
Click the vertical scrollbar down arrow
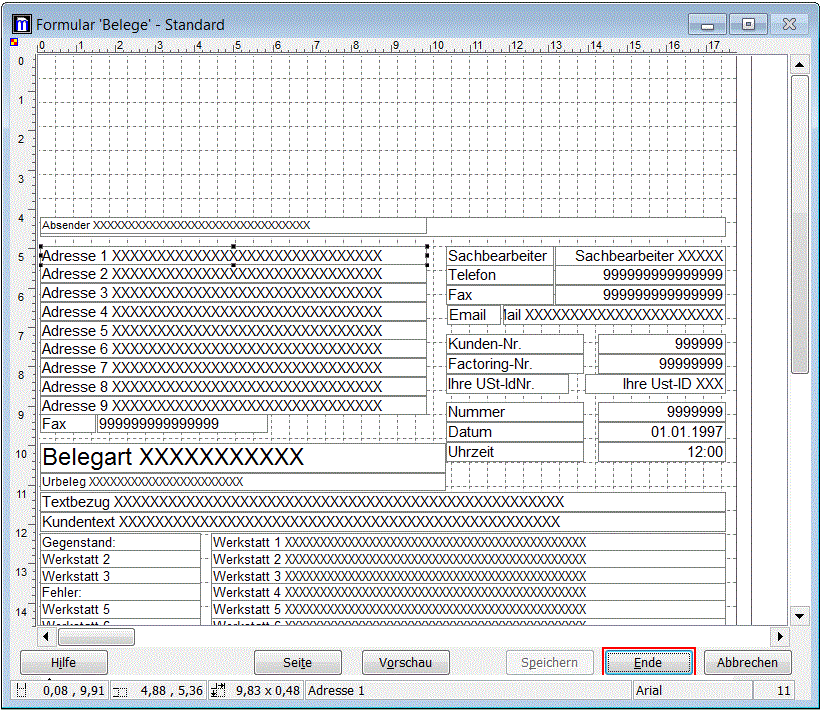point(800,616)
